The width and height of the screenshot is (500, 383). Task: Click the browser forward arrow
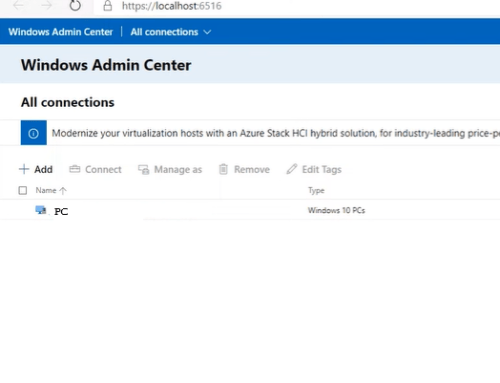point(47,6)
